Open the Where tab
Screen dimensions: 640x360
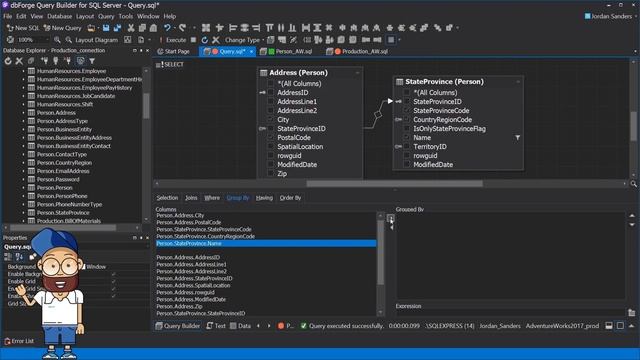point(212,198)
